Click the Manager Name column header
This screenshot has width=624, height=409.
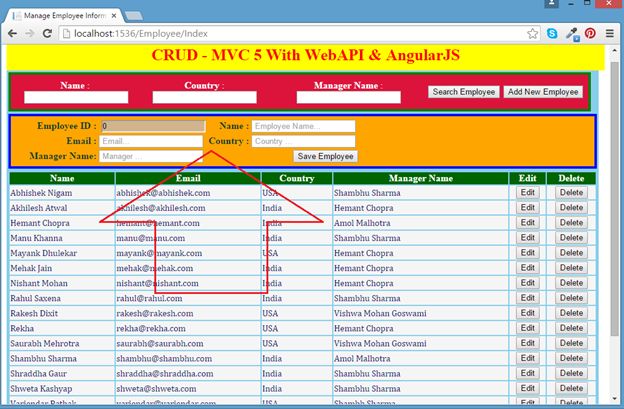tap(421, 178)
